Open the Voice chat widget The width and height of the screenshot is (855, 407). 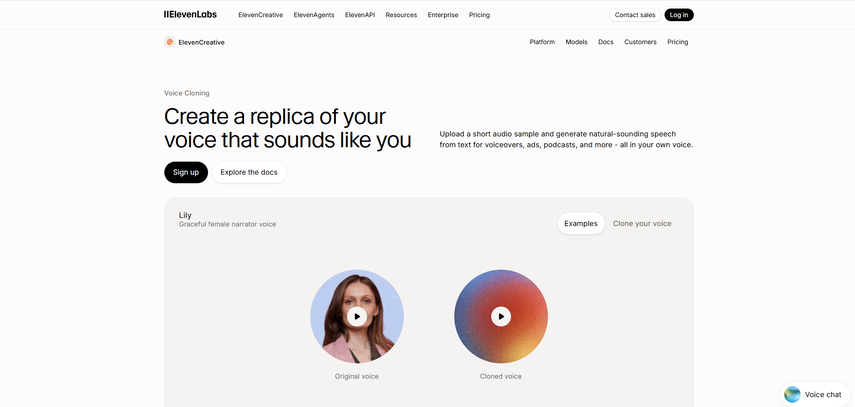(x=815, y=394)
